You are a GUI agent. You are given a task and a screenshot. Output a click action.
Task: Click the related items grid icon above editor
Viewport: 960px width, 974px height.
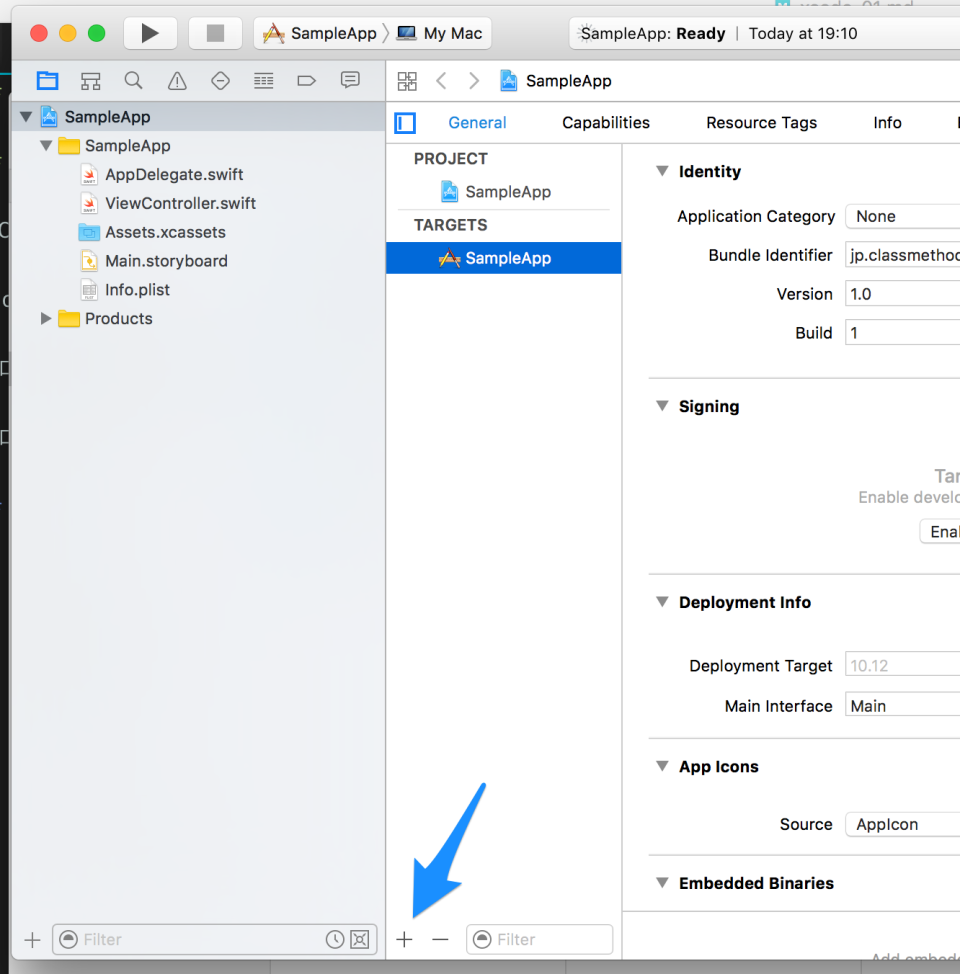tap(407, 81)
